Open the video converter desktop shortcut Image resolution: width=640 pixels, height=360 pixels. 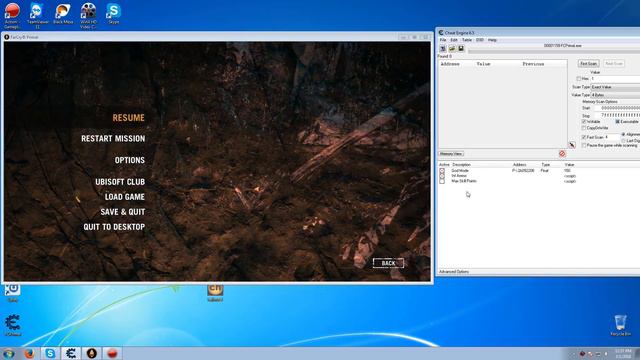(88, 16)
